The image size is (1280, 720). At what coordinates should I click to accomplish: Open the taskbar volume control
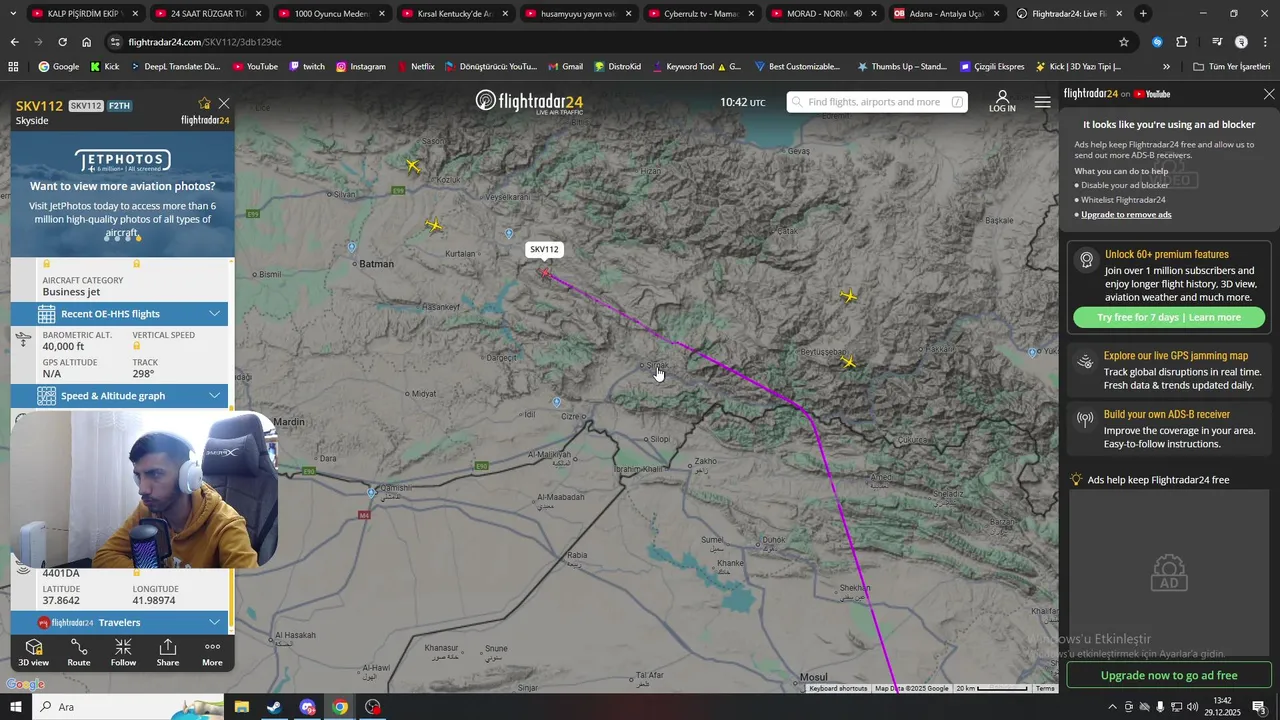click(1191, 707)
